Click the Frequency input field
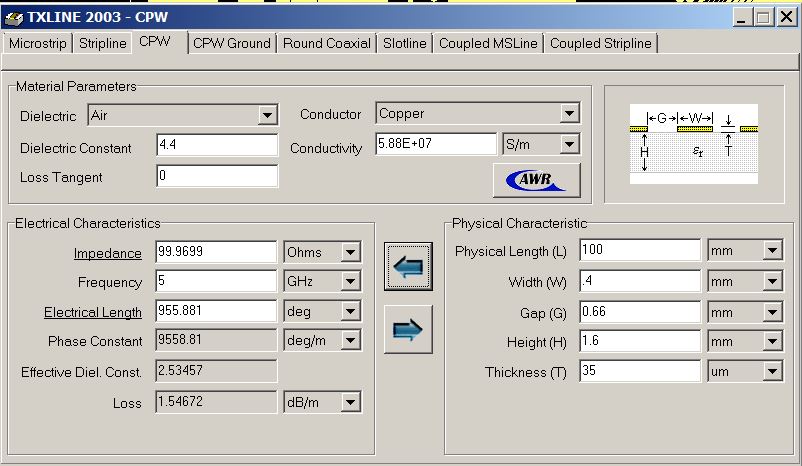802x466 pixels. click(216, 281)
